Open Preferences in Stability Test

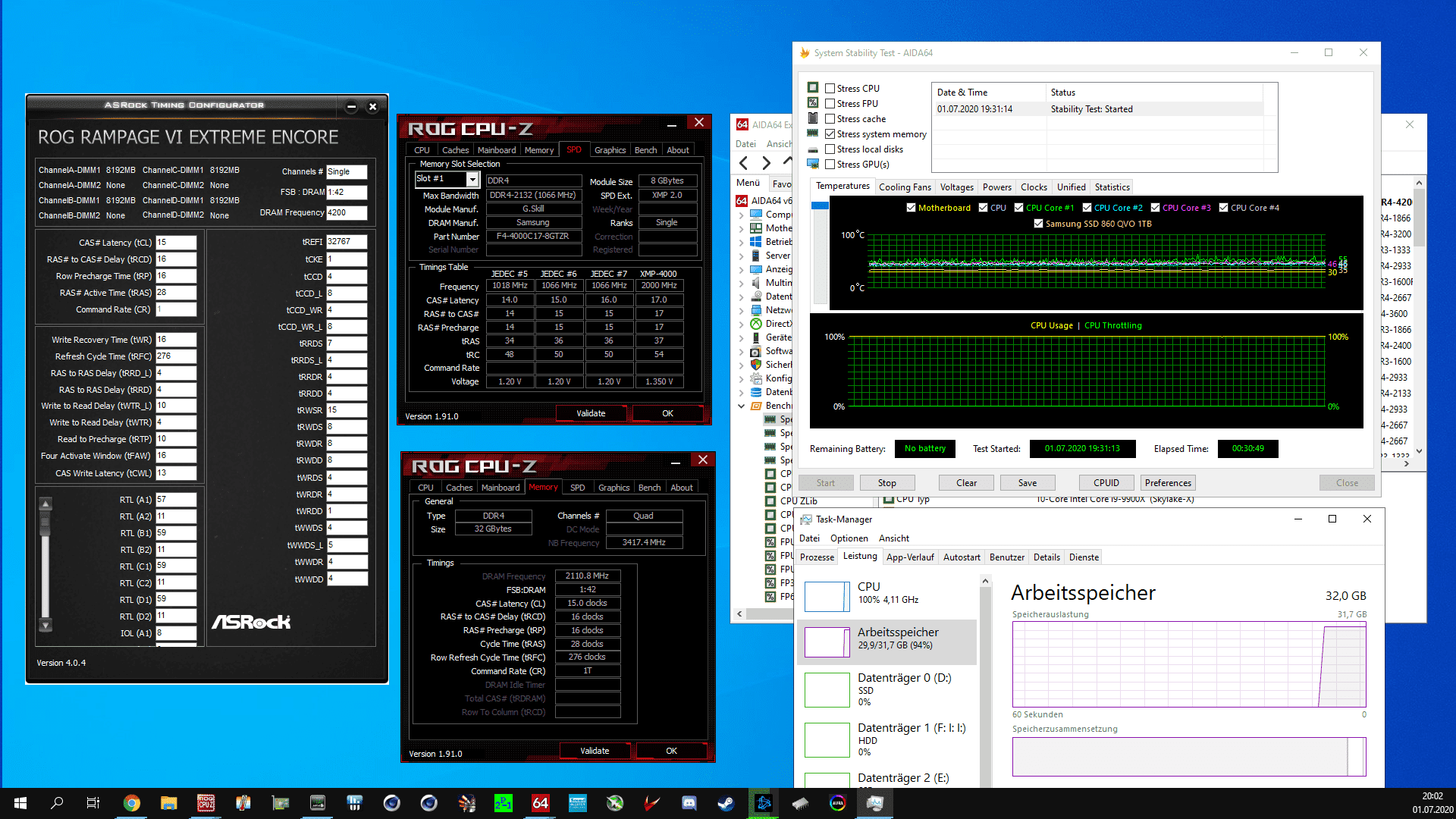pyautogui.click(x=1168, y=483)
